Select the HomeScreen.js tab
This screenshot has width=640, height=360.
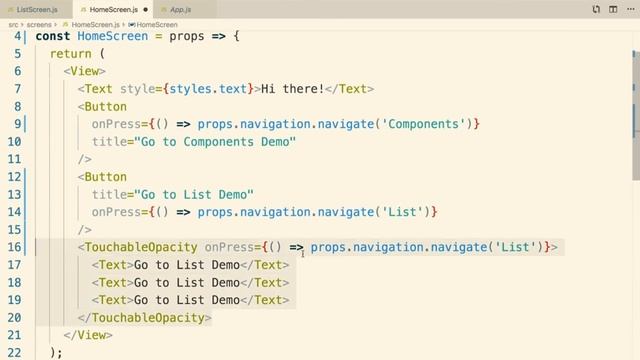coord(113,9)
